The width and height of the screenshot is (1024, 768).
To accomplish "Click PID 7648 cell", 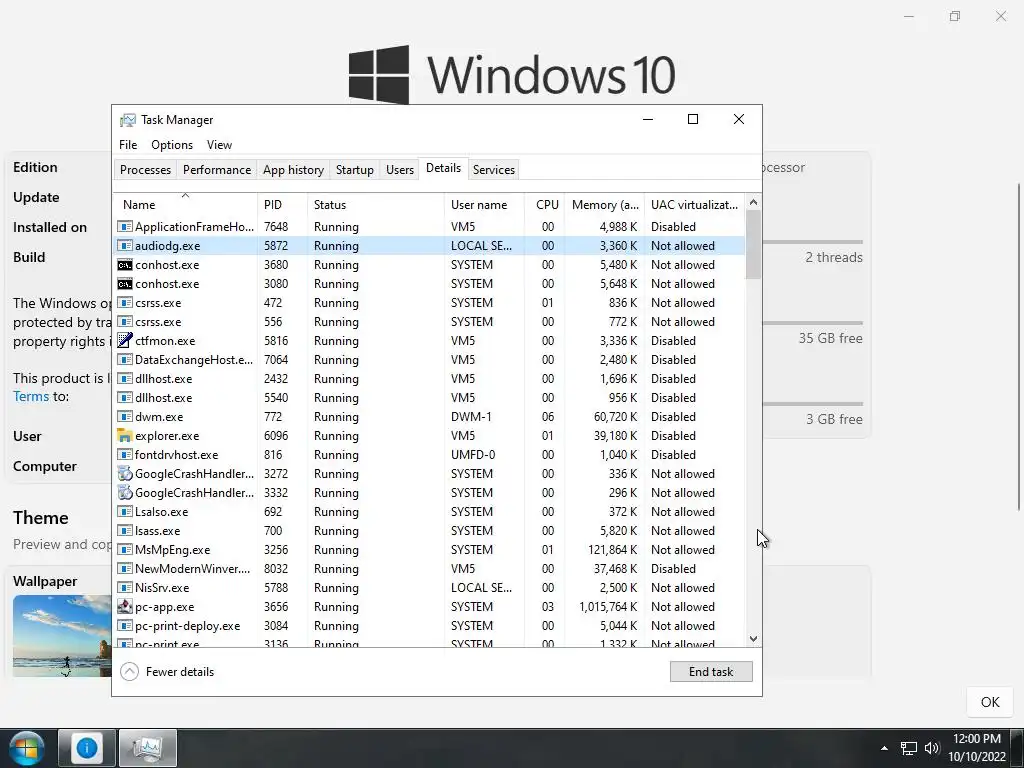I will [x=276, y=227].
